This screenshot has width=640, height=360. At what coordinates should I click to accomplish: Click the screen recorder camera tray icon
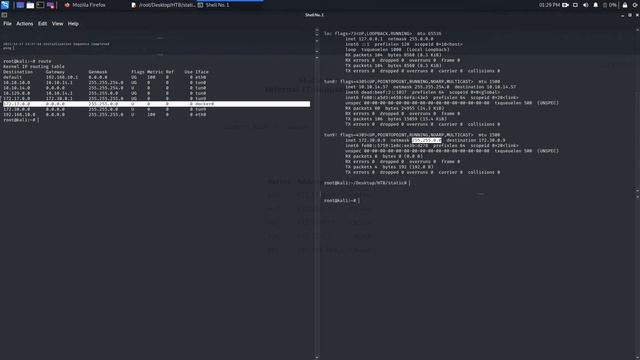(x=565, y=5)
